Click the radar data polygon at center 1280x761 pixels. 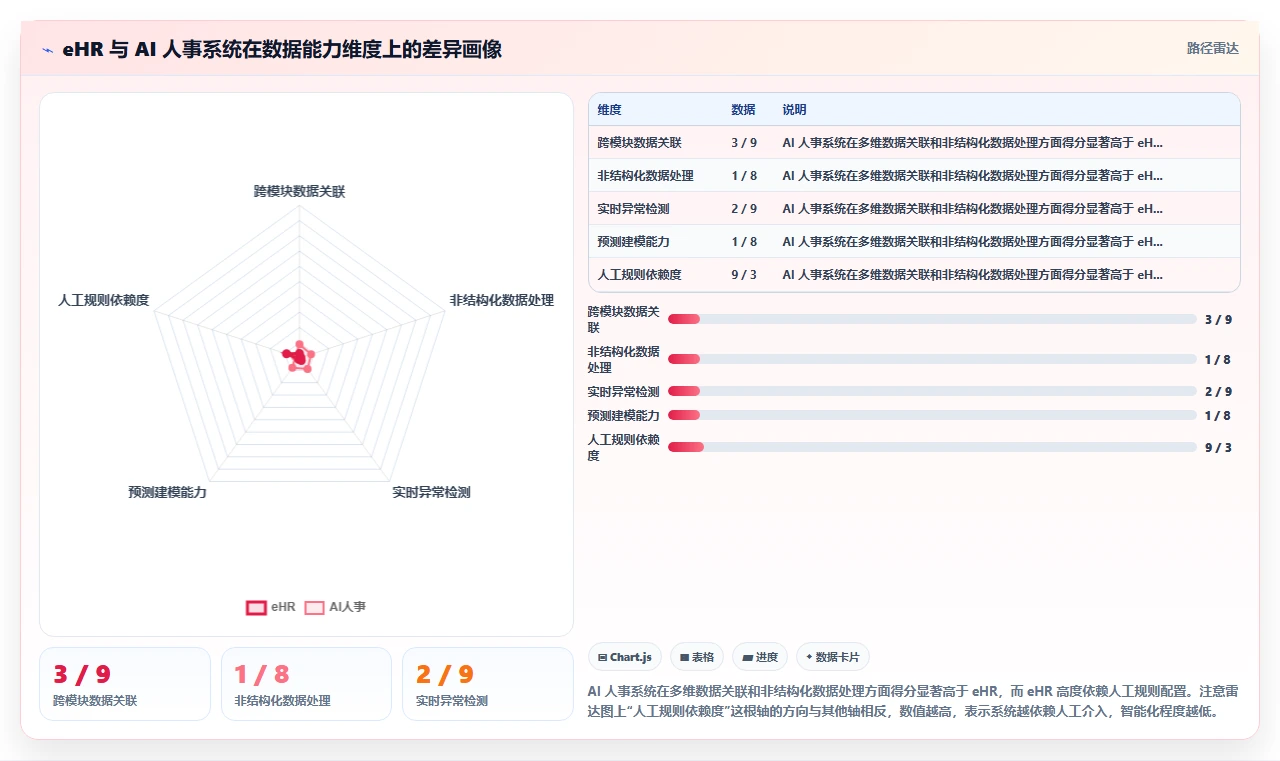pos(299,357)
